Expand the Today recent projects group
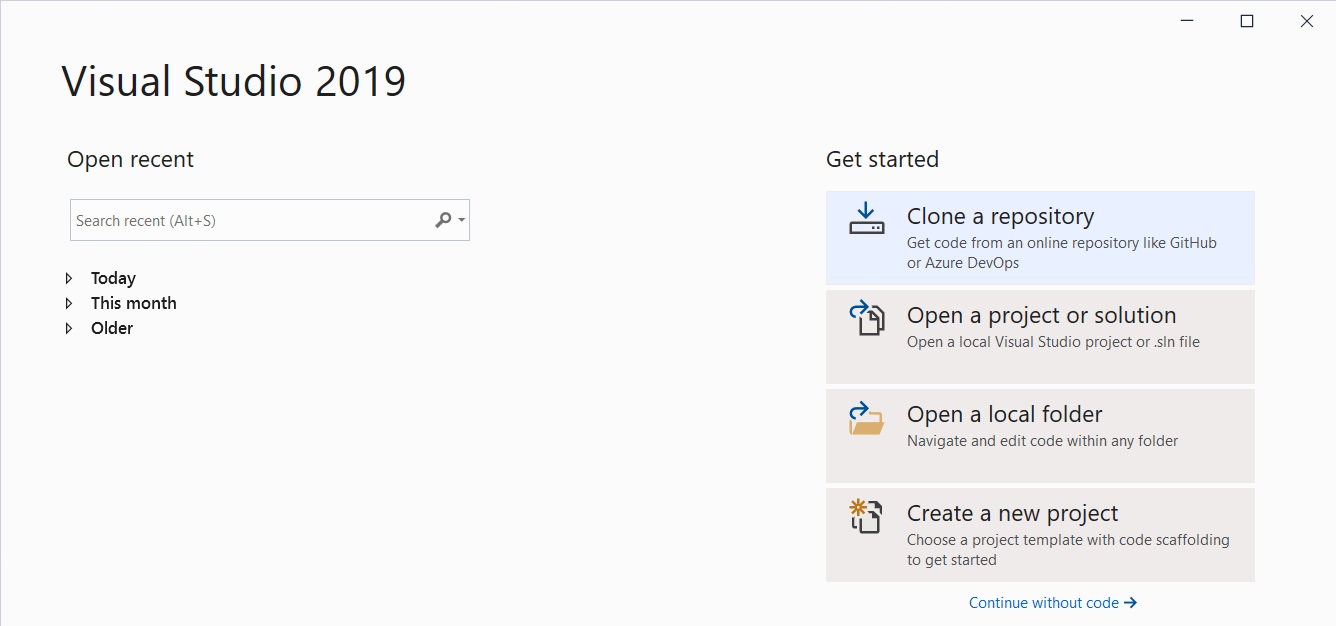The image size is (1336, 626). pyautogui.click(x=69, y=278)
